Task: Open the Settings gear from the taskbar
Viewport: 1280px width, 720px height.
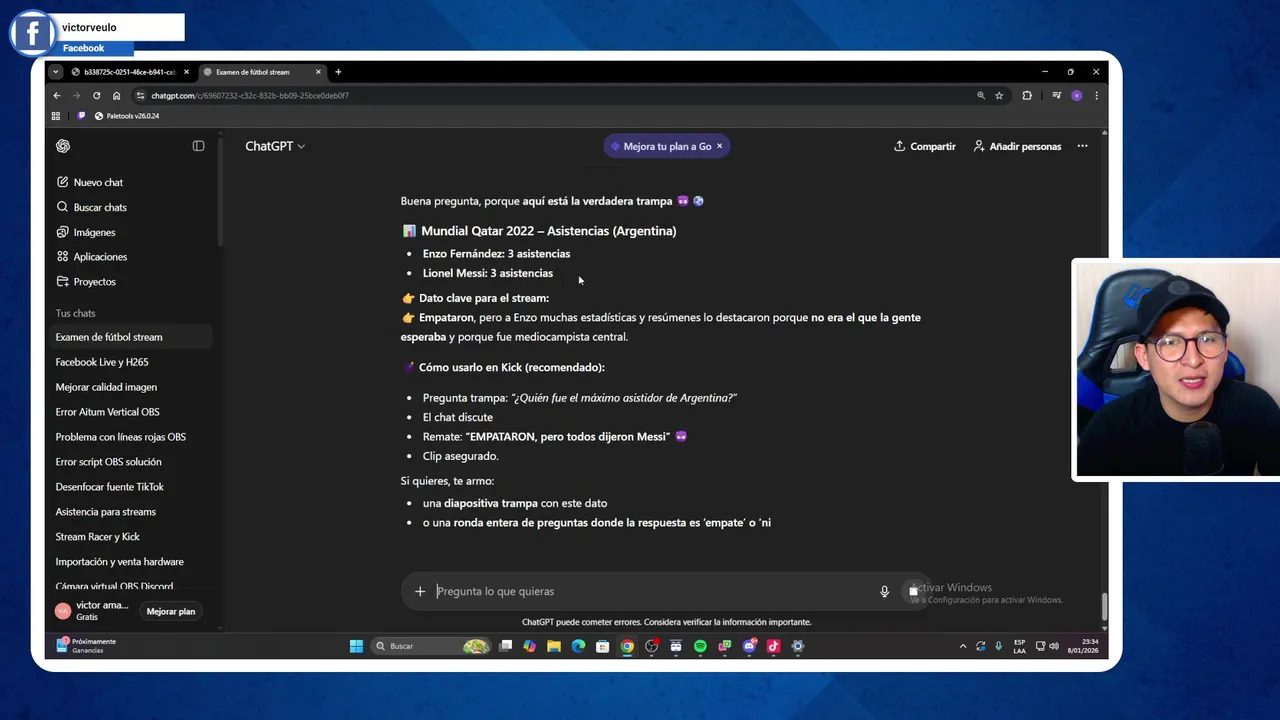Action: 797,646
